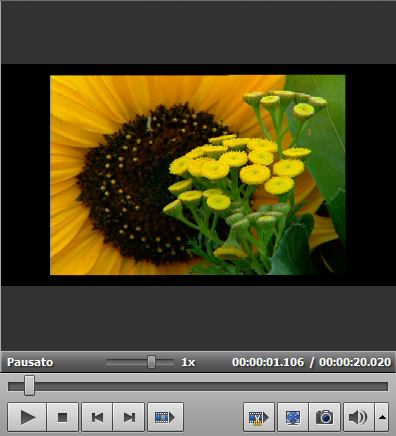Click the seek bar handle
This screenshot has width=396, height=436.
click(29, 386)
